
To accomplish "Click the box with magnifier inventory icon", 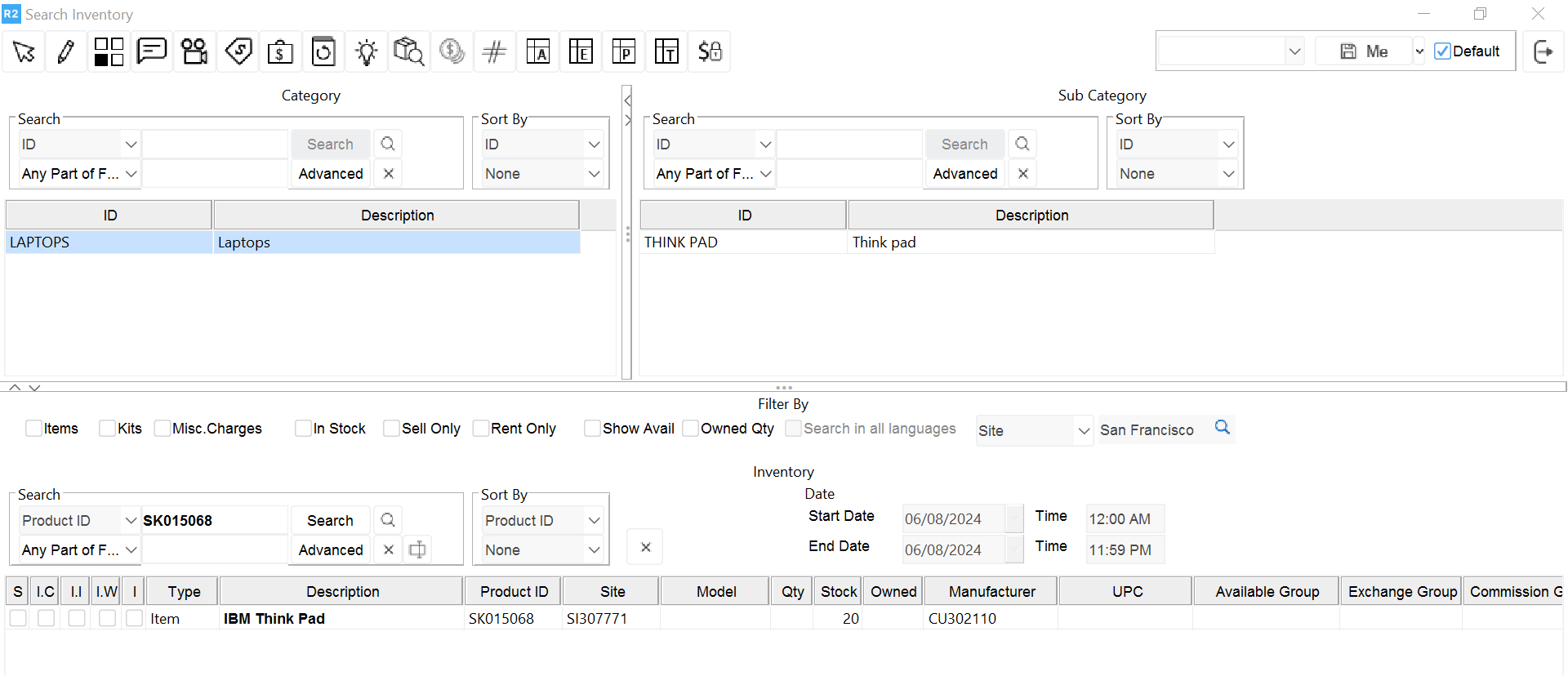I will 408,52.
